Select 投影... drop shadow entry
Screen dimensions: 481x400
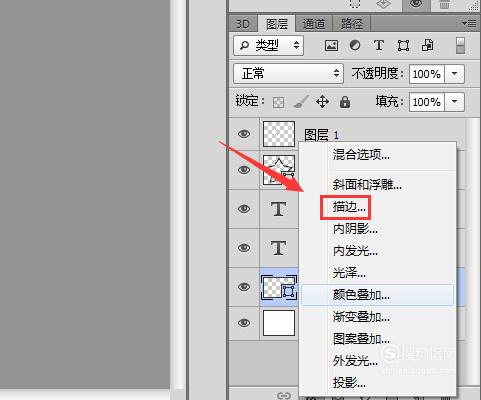pos(377,383)
